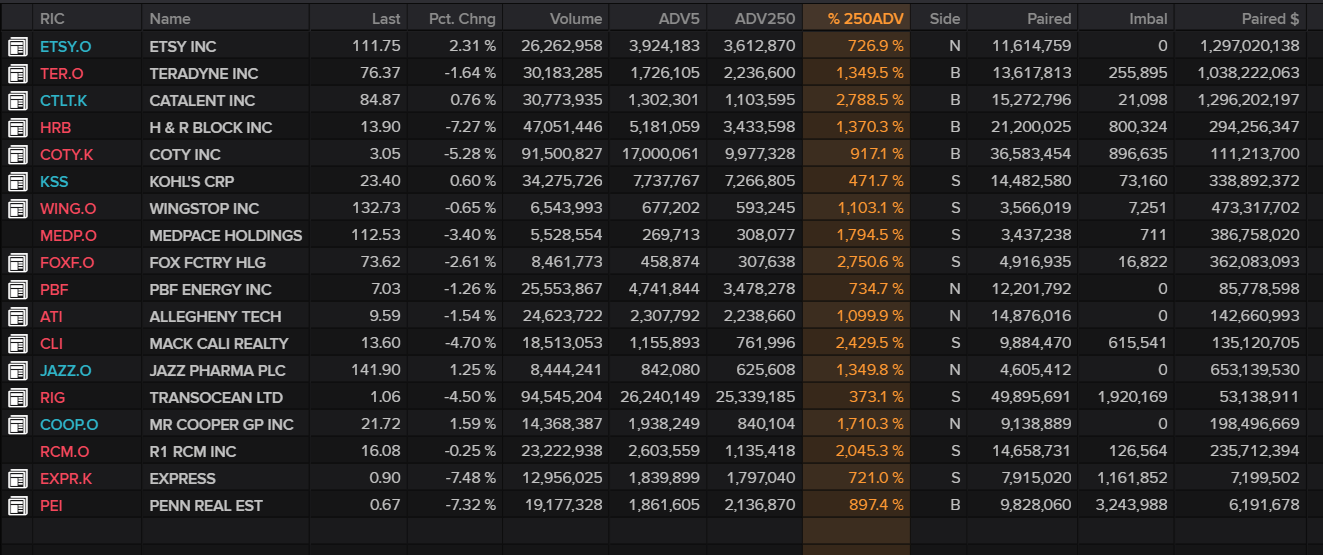Click the 3,243,988 imbalance for PEI
The width and height of the screenshot is (1323, 555).
(1132, 505)
